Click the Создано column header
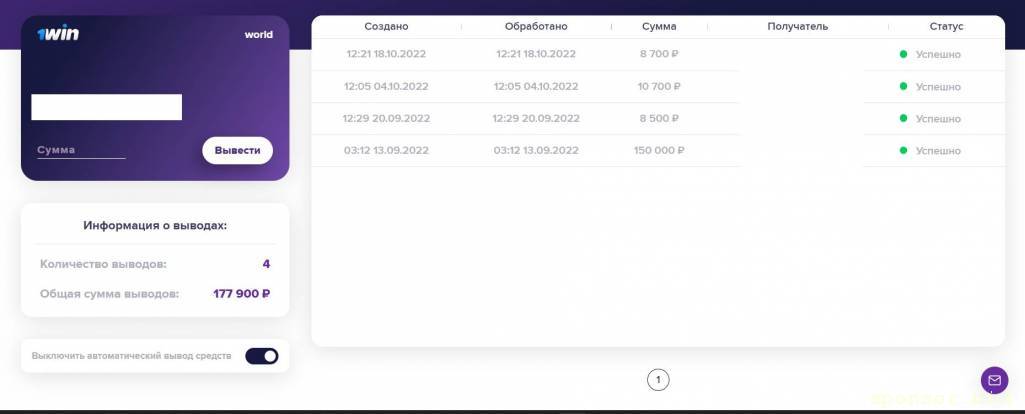 point(386,26)
